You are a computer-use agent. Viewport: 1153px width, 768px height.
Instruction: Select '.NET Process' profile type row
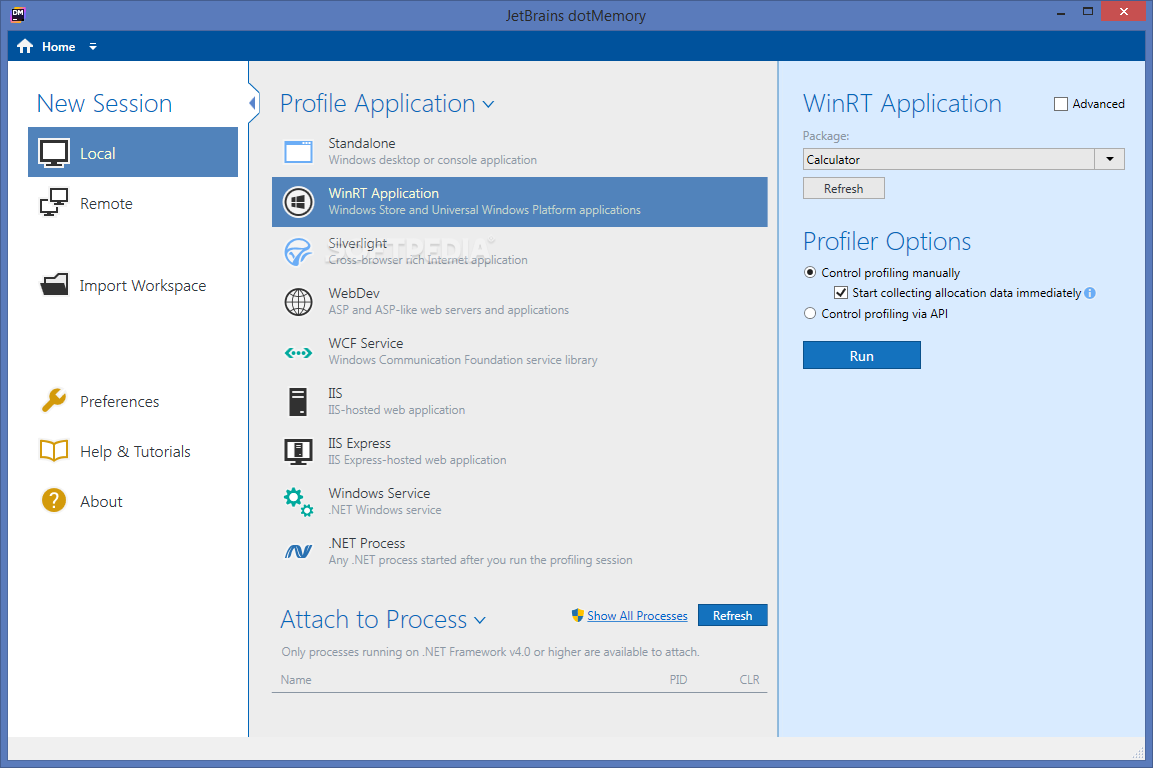[x=520, y=552]
